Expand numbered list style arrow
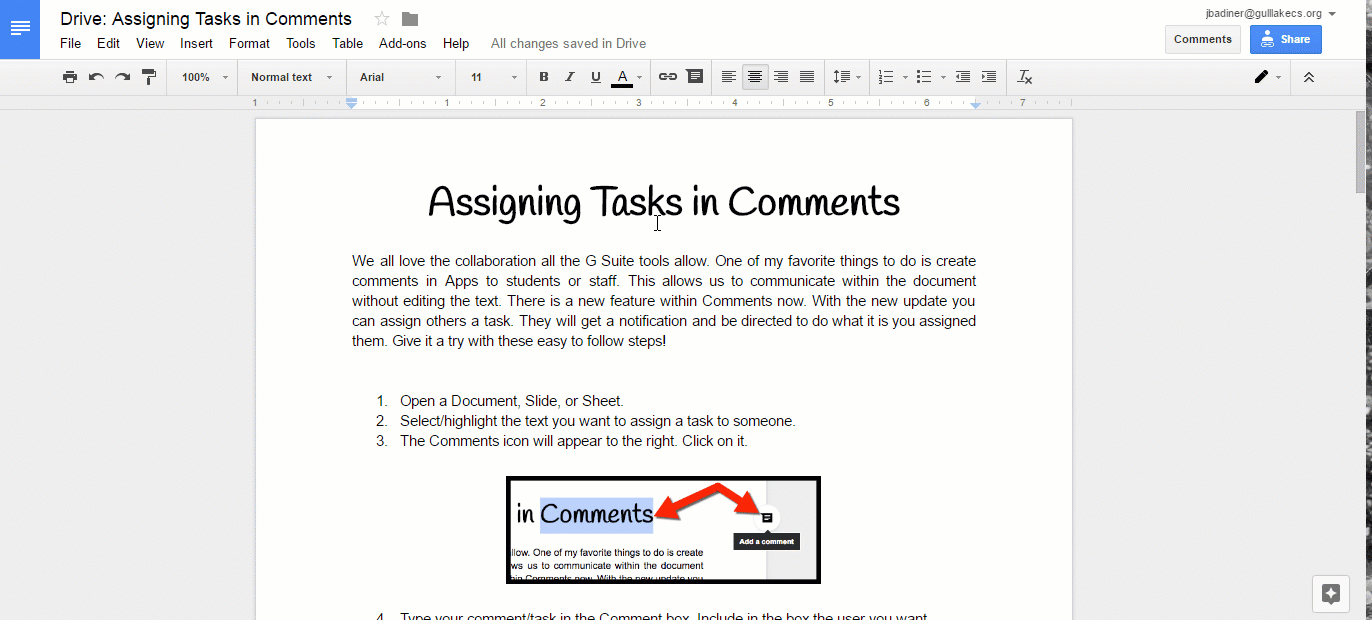1372x620 pixels. point(905,77)
